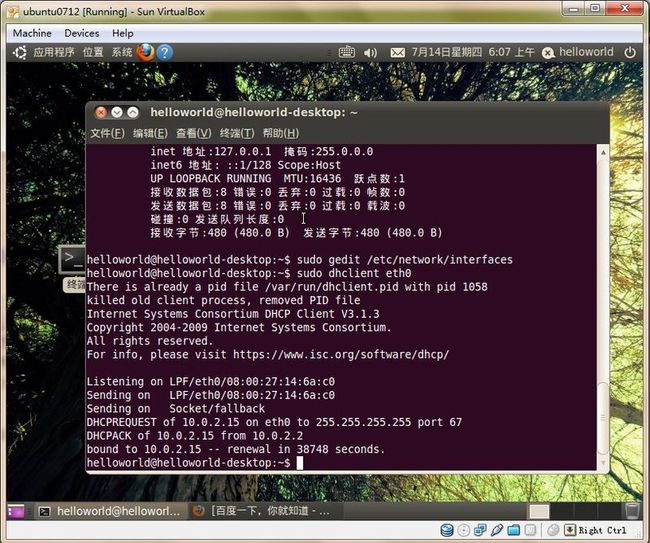This screenshot has width=650, height=543.
Task: Launch Firefox from the top panel
Action: coord(145,53)
